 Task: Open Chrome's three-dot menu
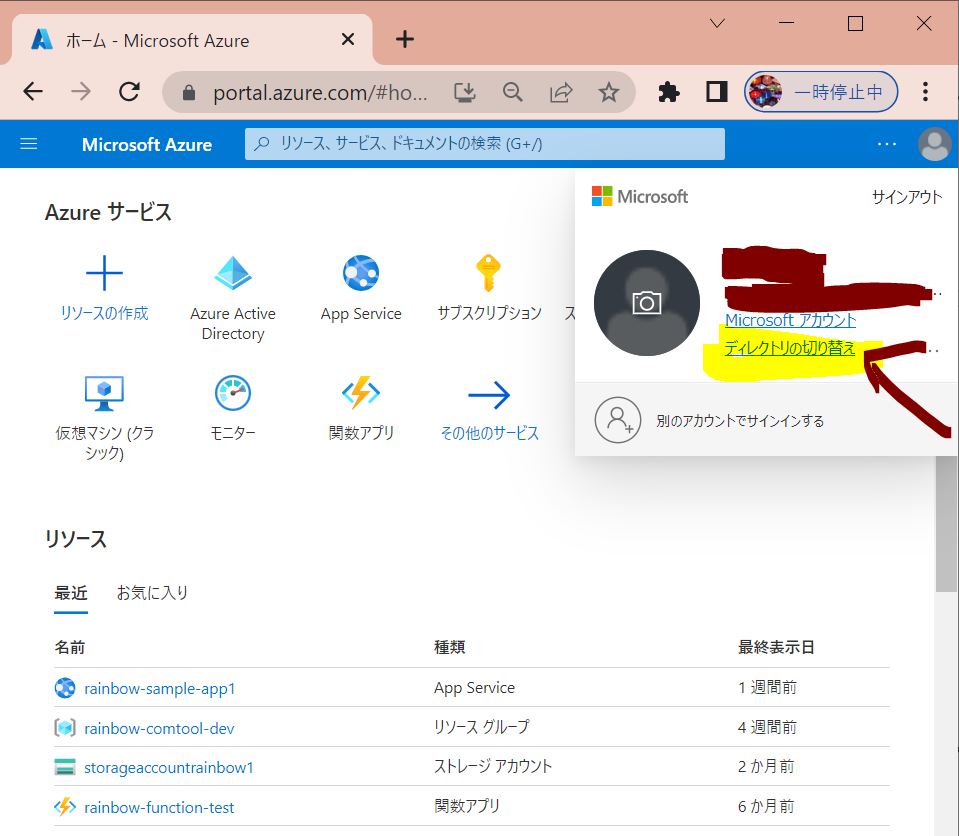click(926, 92)
